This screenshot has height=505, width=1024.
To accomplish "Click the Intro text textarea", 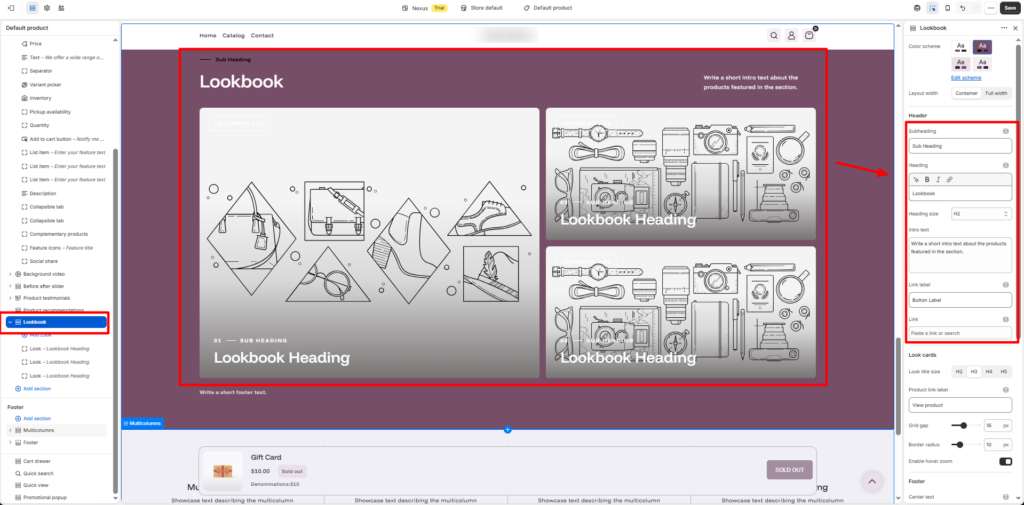I will click(960, 255).
